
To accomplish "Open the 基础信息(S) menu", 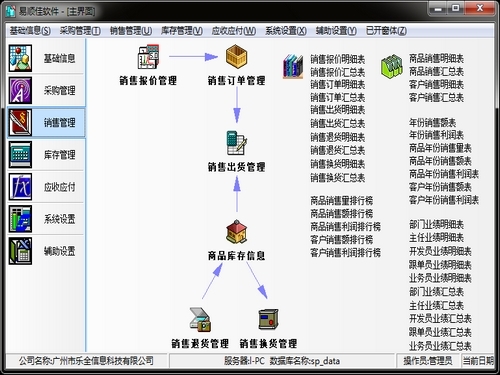I will point(30,31).
